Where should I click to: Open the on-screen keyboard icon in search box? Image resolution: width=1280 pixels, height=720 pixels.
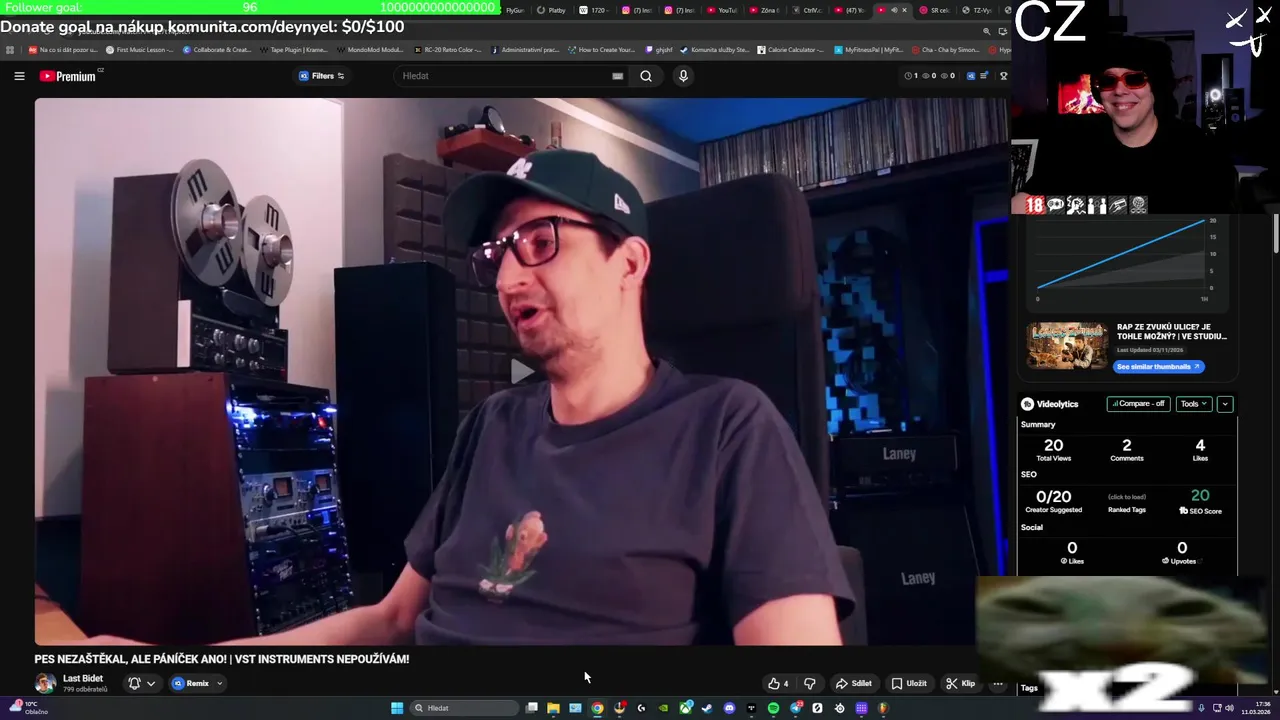[x=618, y=76]
